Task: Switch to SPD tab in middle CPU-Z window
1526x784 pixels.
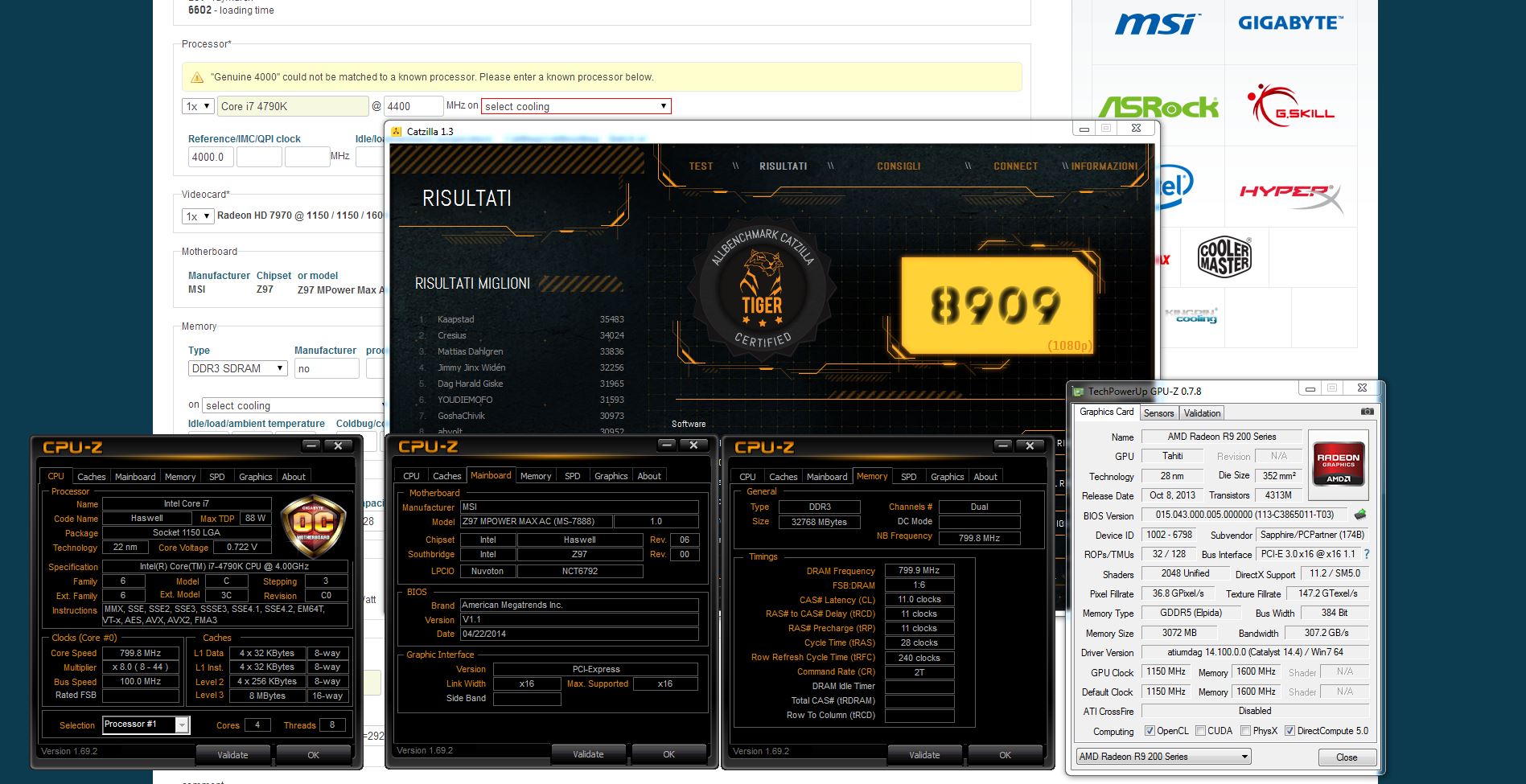Action: pyautogui.click(x=573, y=476)
